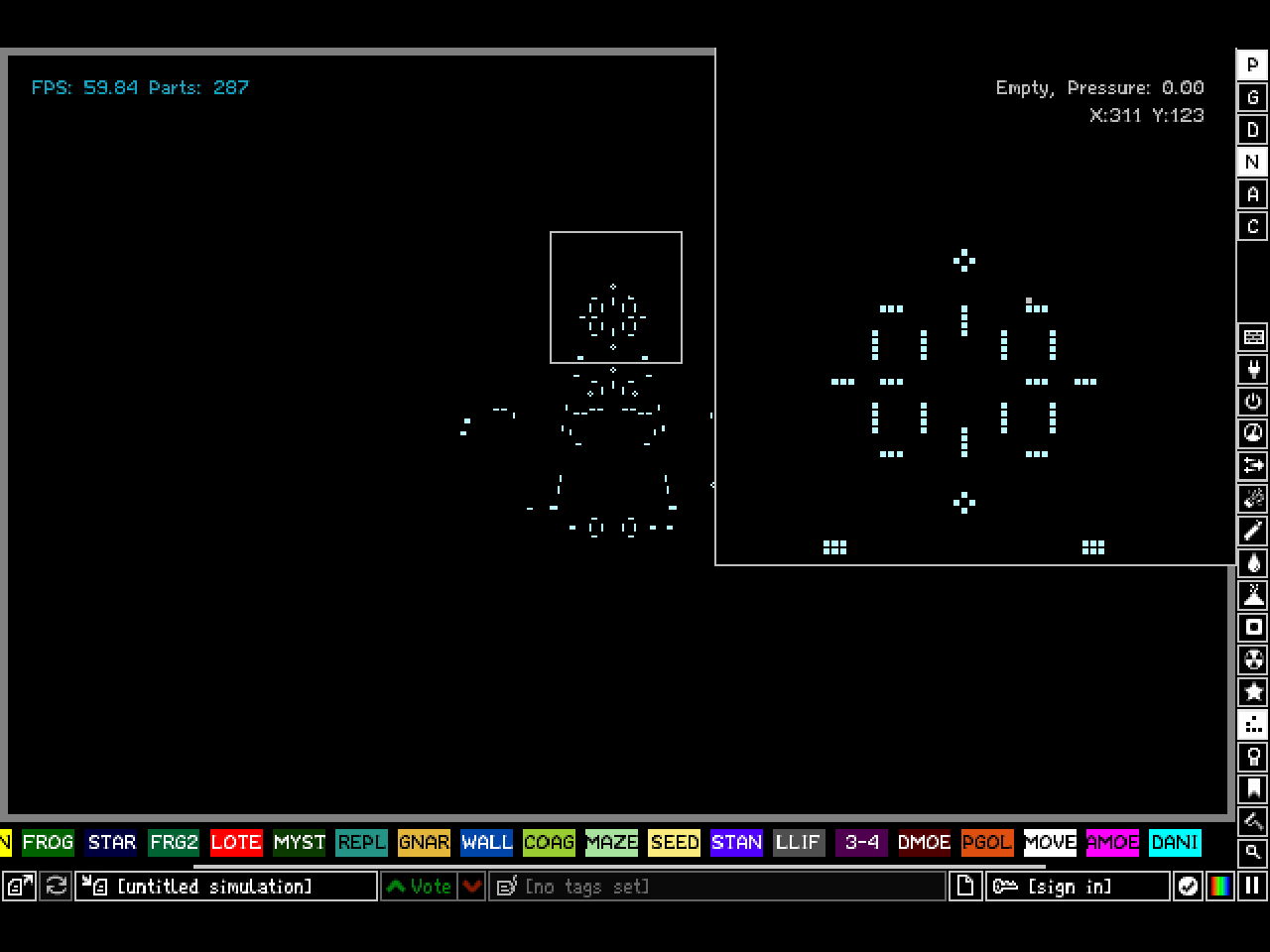Open the Liquids droplet icon
Viewport: 1270px width, 952px height.
pos(1253,562)
